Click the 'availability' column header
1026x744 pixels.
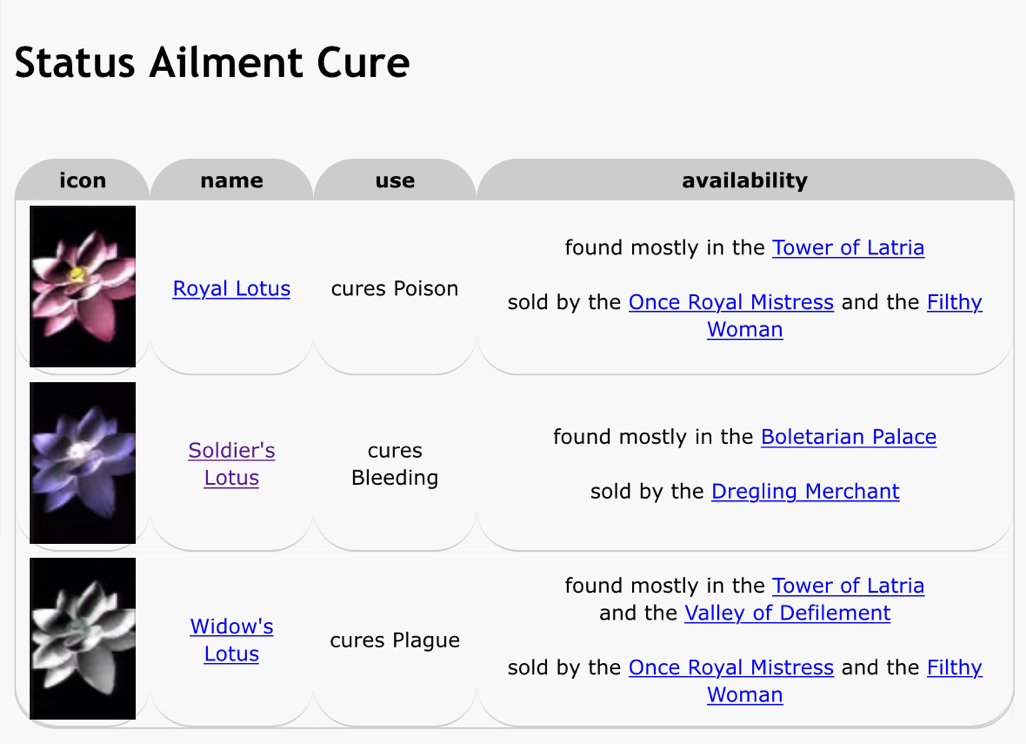click(x=745, y=180)
